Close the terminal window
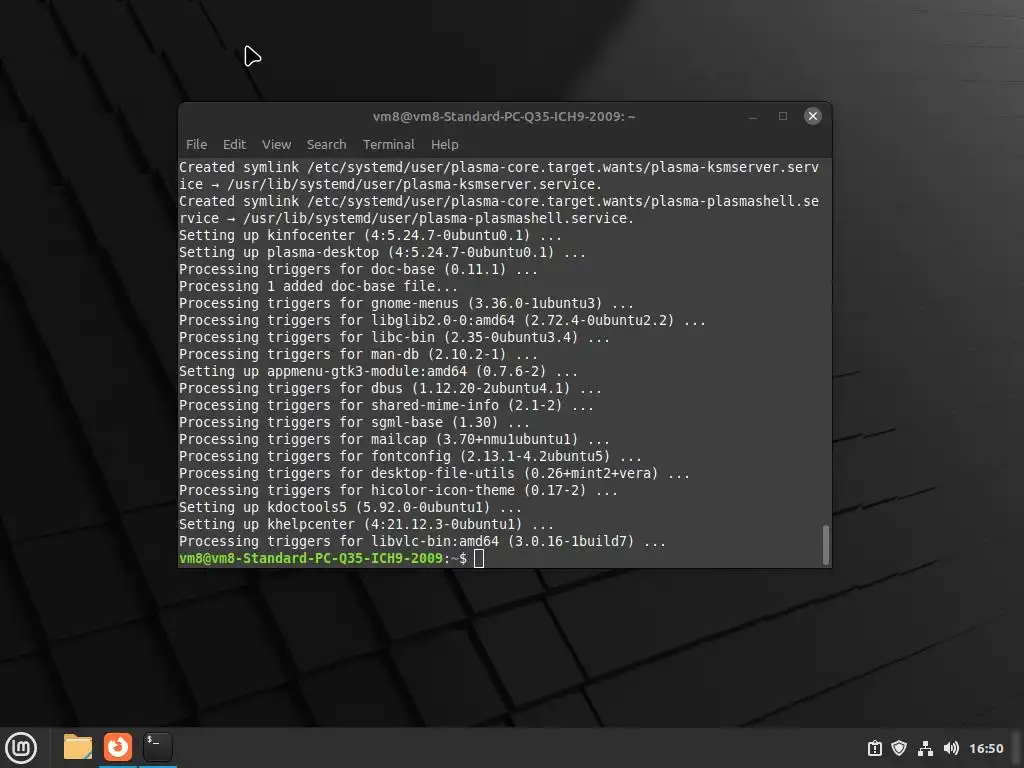 click(812, 116)
